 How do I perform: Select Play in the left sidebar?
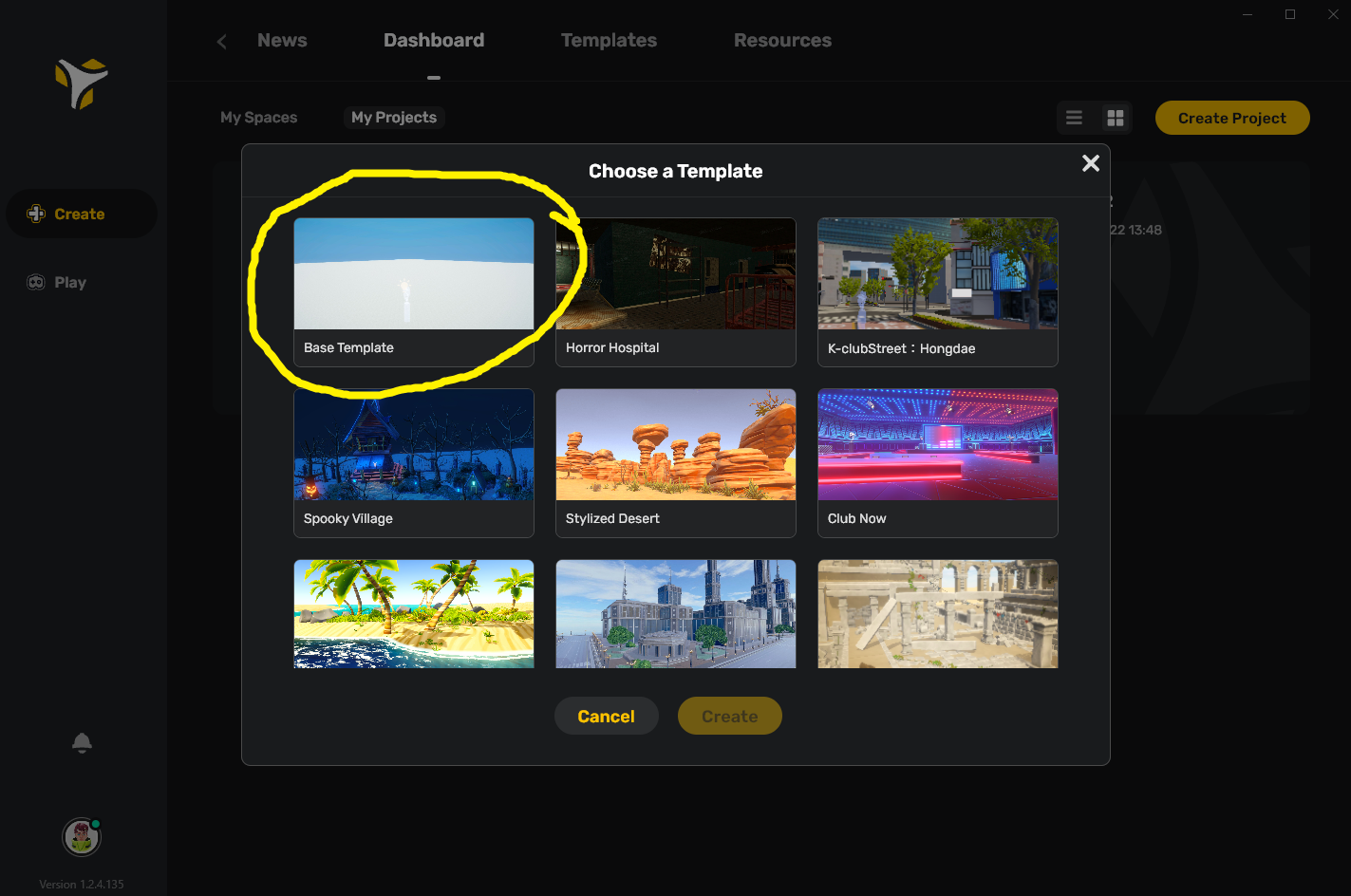point(69,282)
